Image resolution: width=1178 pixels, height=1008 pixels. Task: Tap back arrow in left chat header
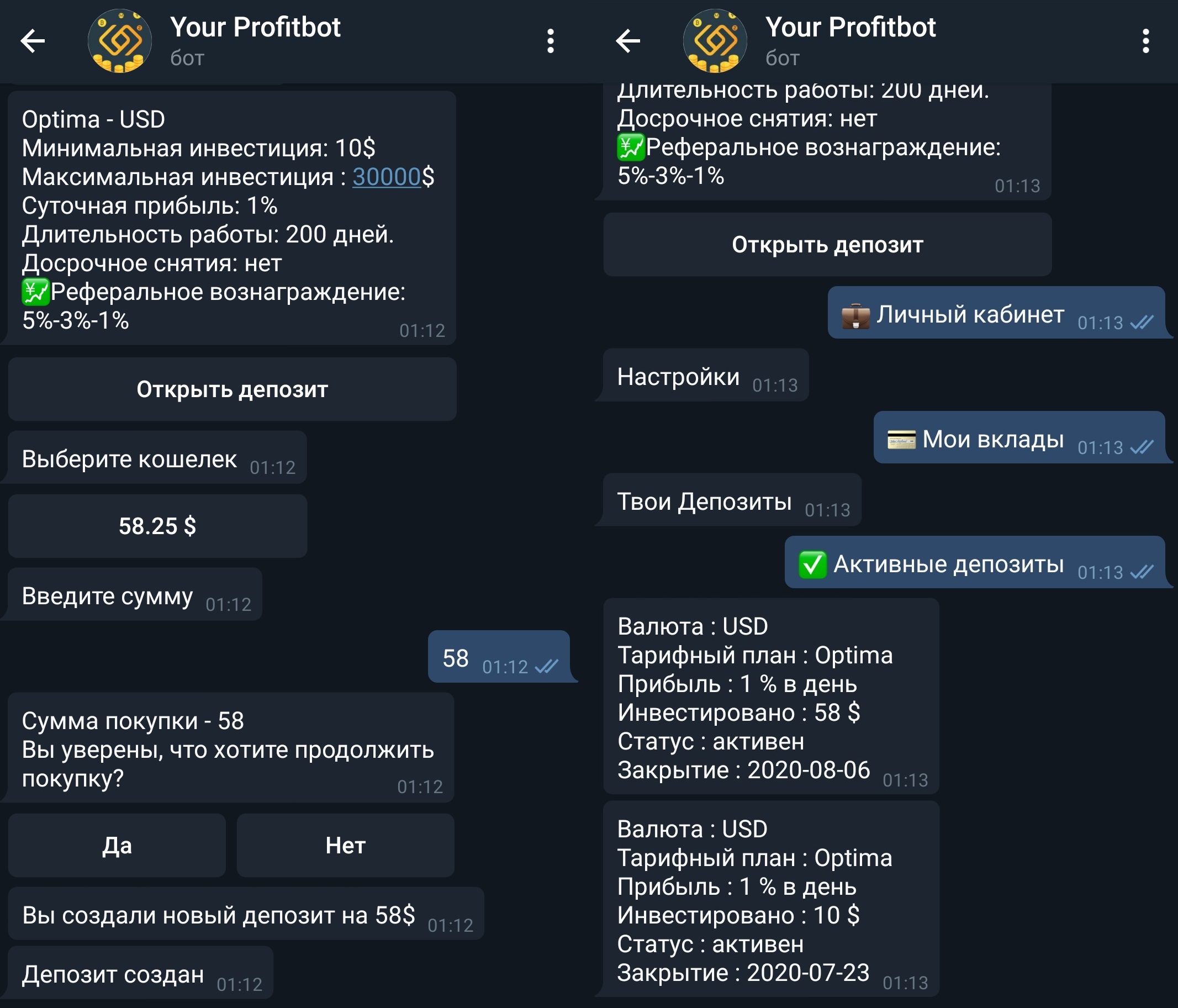click(33, 41)
